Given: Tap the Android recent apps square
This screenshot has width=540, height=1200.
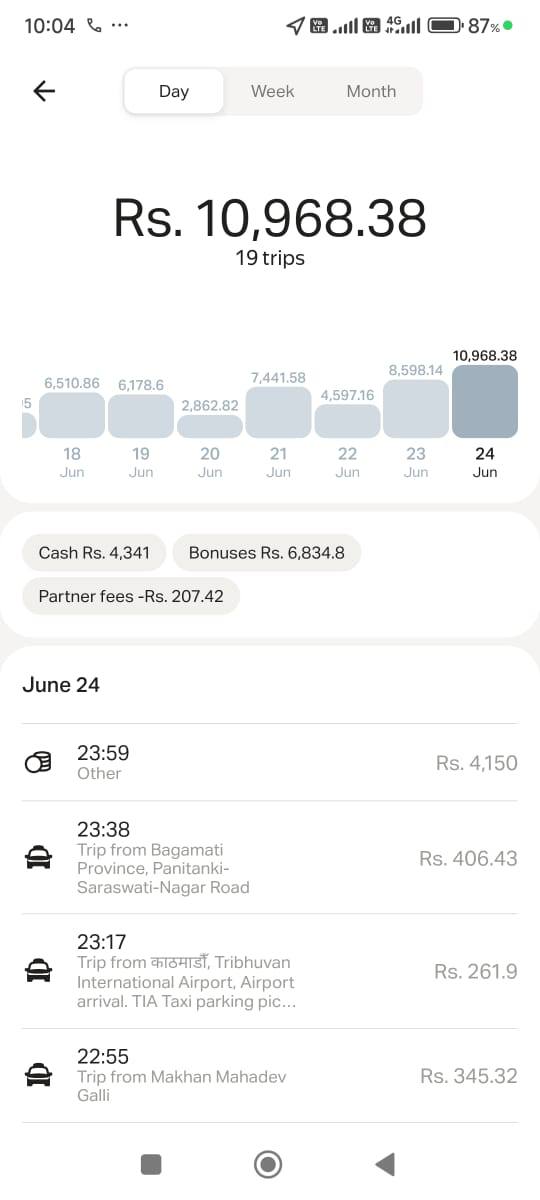Looking at the screenshot, I should pos(151,1164).
